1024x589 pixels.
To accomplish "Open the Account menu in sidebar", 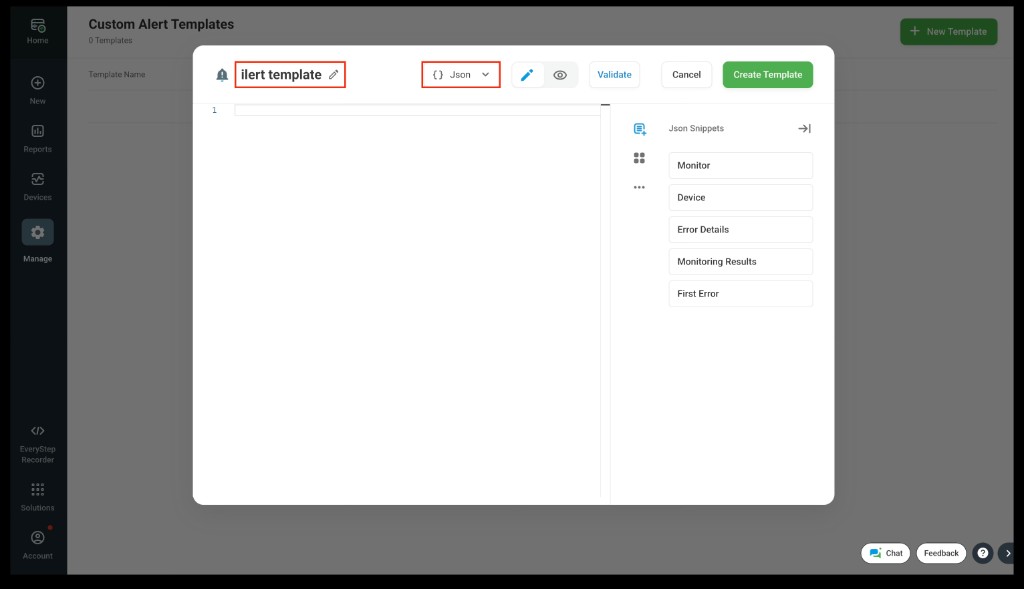I will coord(37,544).
